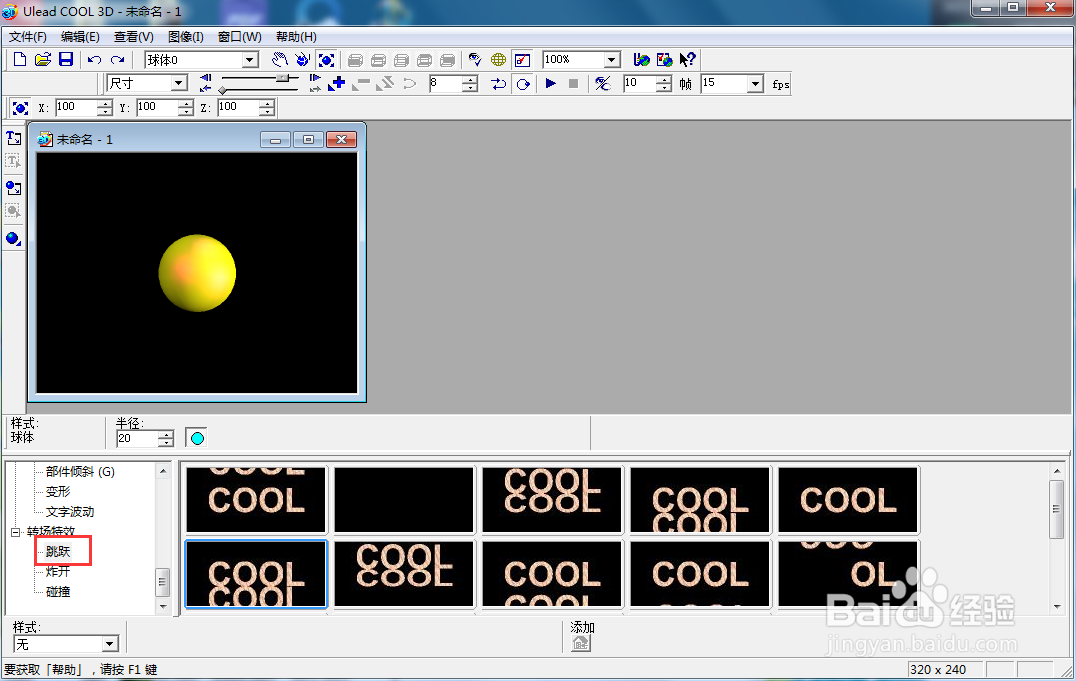Open the 编辑(E) menu
The image size is (1076, 681).
pos(80,37)
